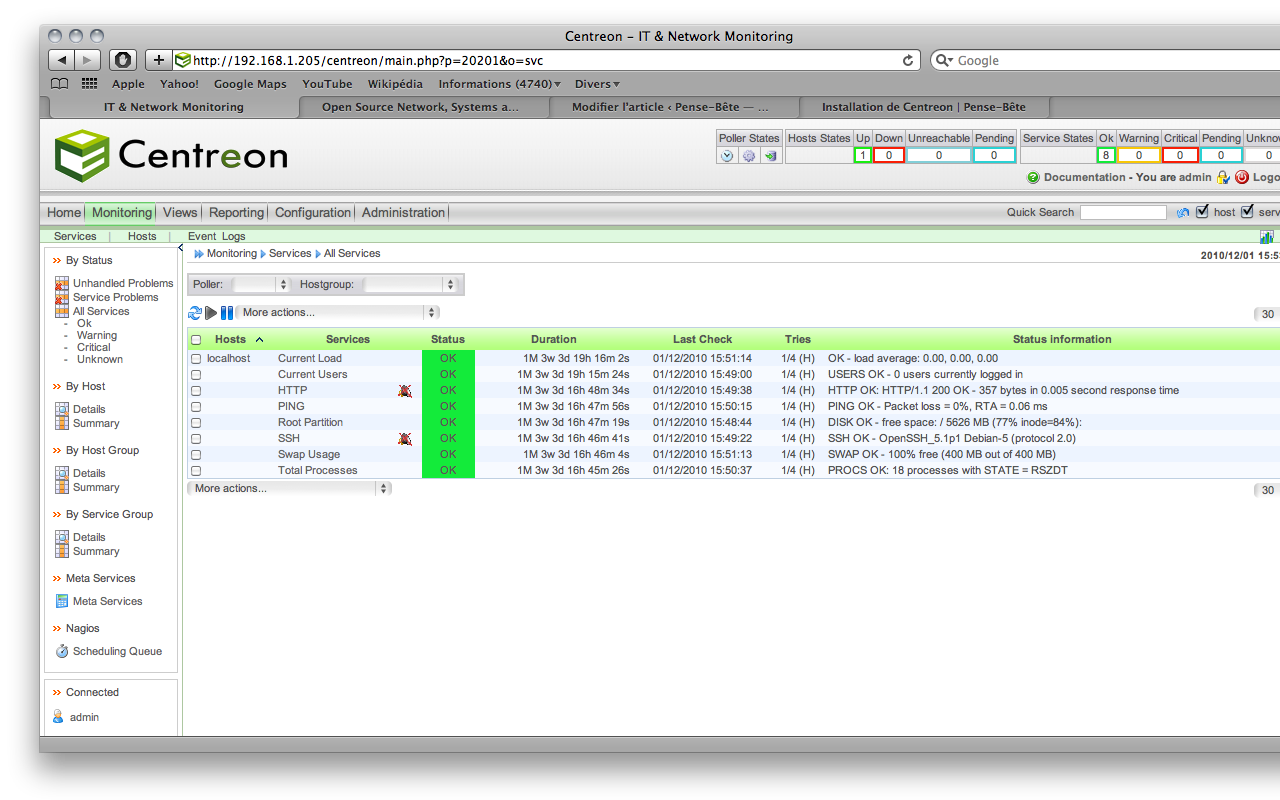Check the Swap Usage row checkbox
This screenshot has height=800, width=1280.
[196, 455]
